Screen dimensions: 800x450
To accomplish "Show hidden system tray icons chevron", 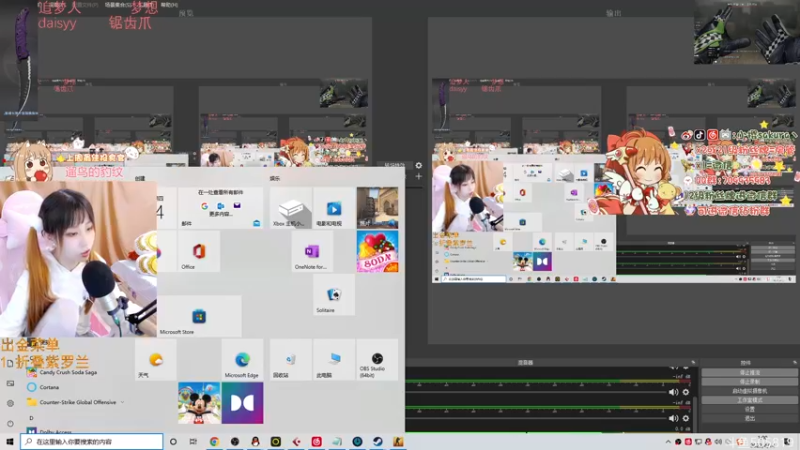I will (668, 442).
